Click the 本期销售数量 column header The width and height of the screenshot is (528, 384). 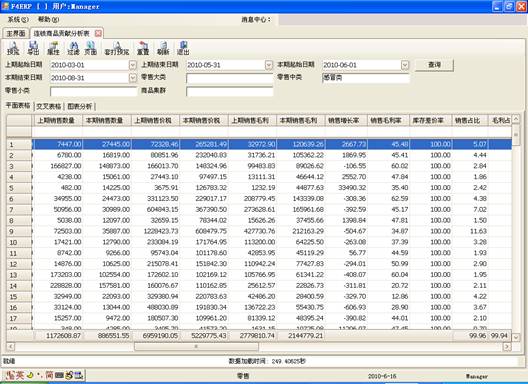(x=107, y=120)
